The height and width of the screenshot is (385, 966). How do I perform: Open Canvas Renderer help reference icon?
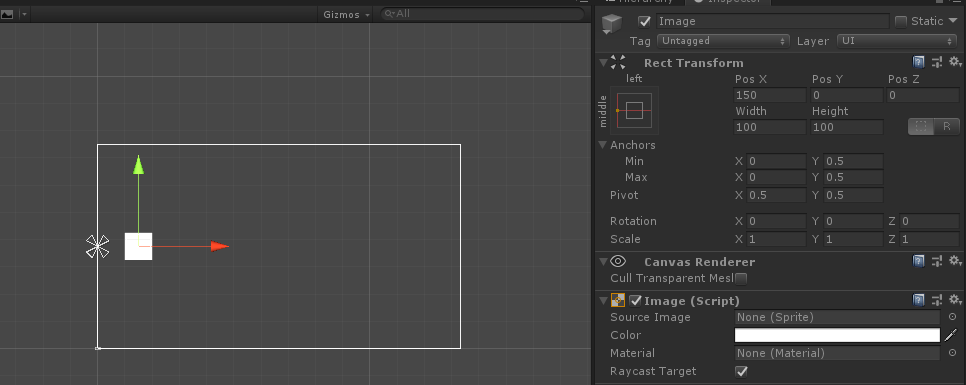tap(918, 261)
